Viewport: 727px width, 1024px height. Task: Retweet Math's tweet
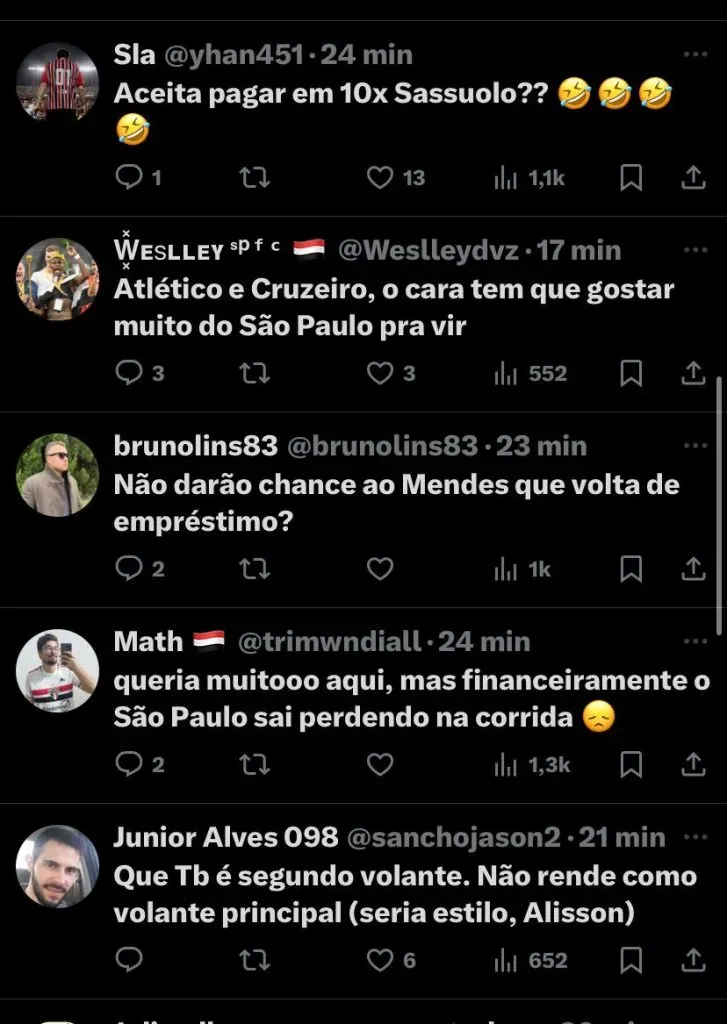[255, 765]
